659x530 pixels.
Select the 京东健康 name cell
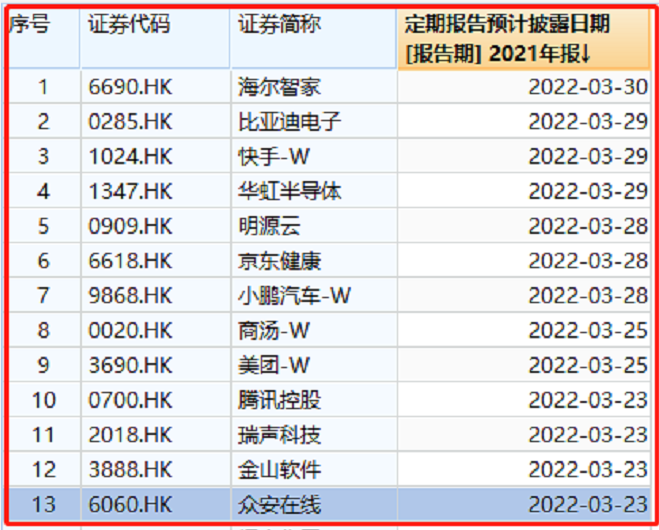click(x=314, y=261)
